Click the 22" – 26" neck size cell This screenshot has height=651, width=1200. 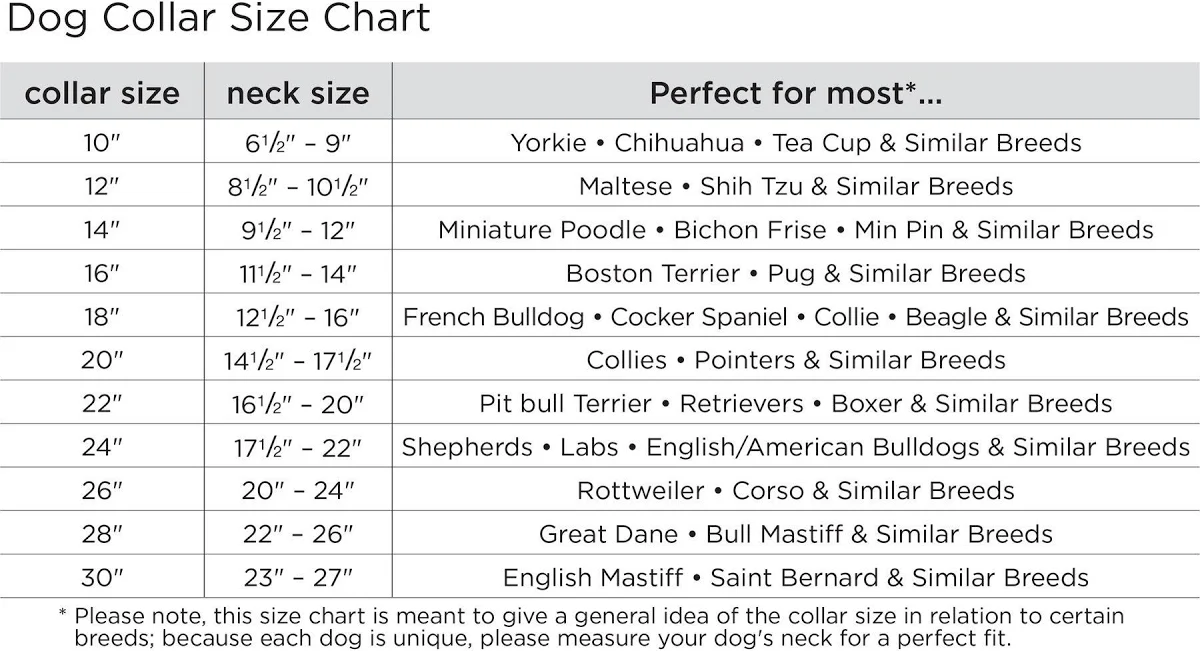[298, 534]
